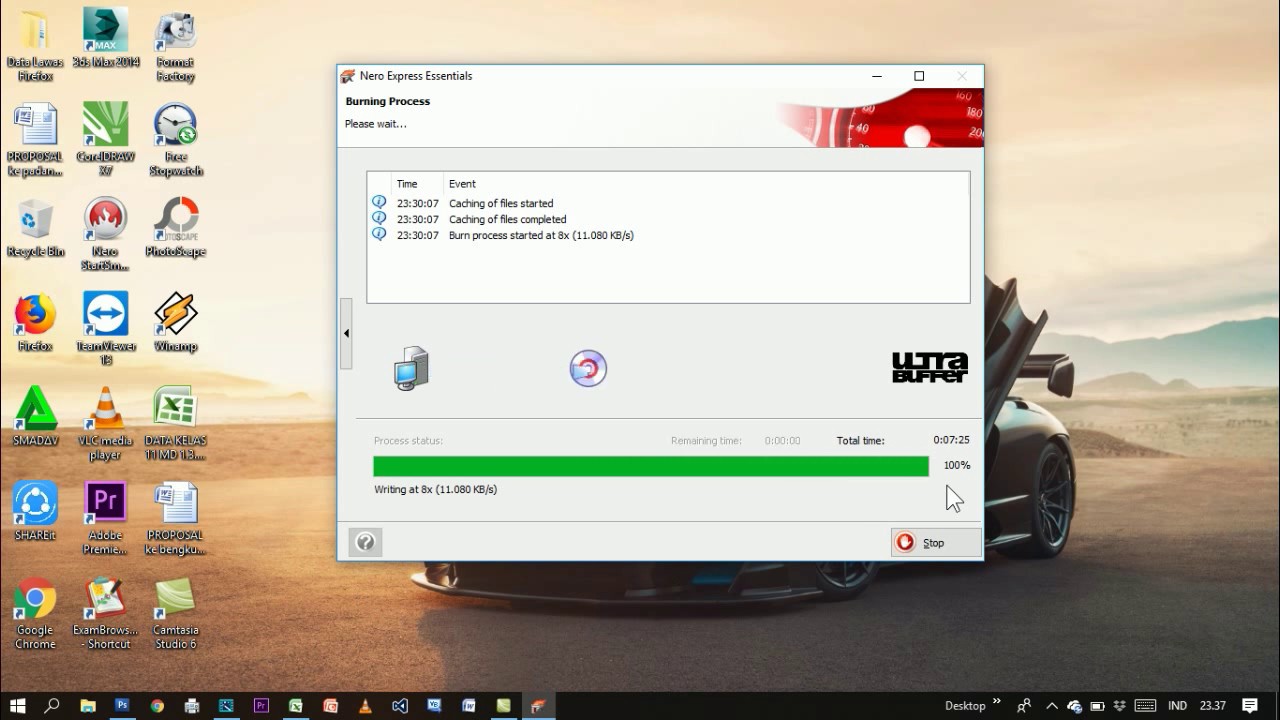Select the Nero StartSmart desktop shortcut
Image resolution: width=1280 pixels, height=720 pixels.
pyautogui.click(x=106, y=234)
